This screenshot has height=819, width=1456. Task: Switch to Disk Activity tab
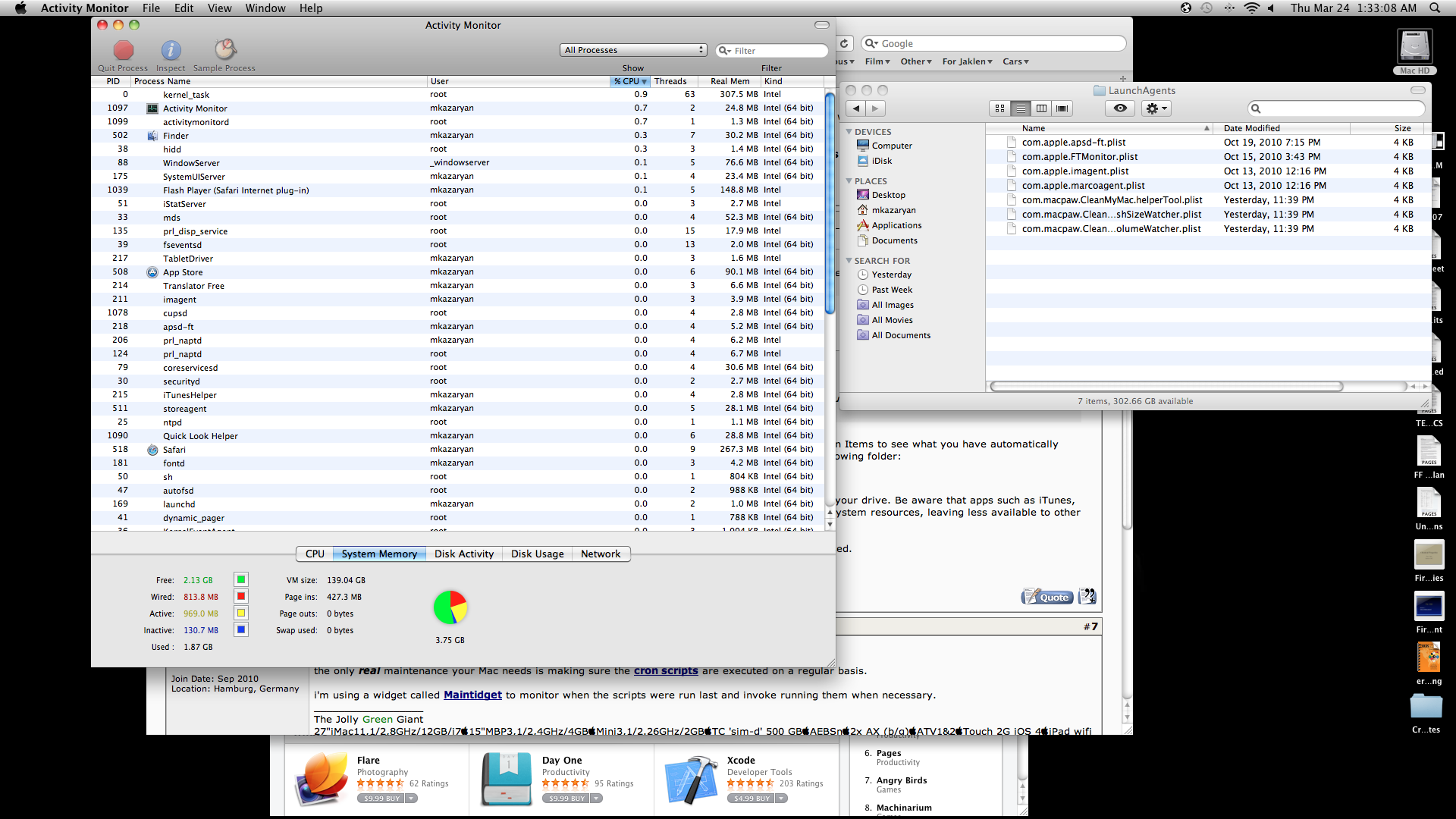click(464, 554)
